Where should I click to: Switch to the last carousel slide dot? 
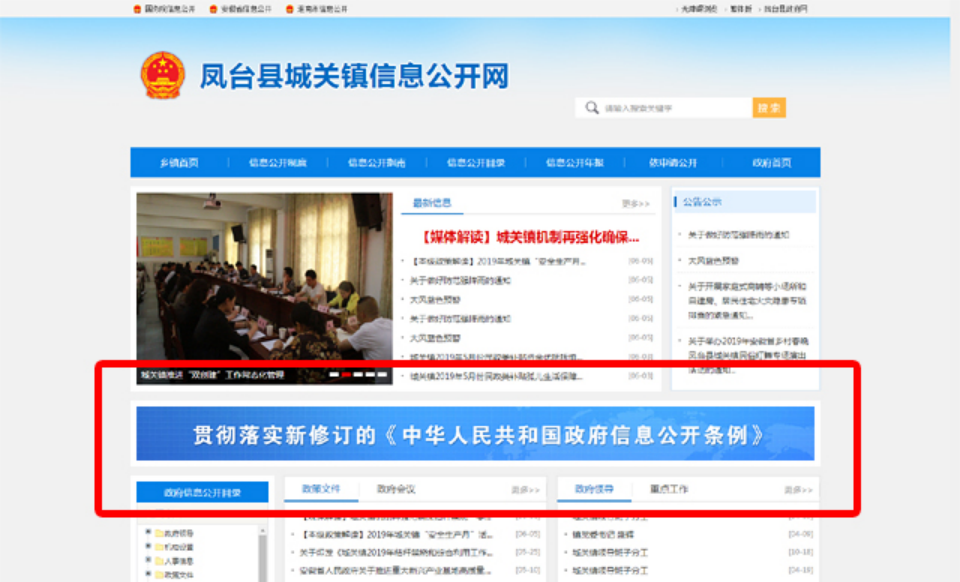coord(381,375)
